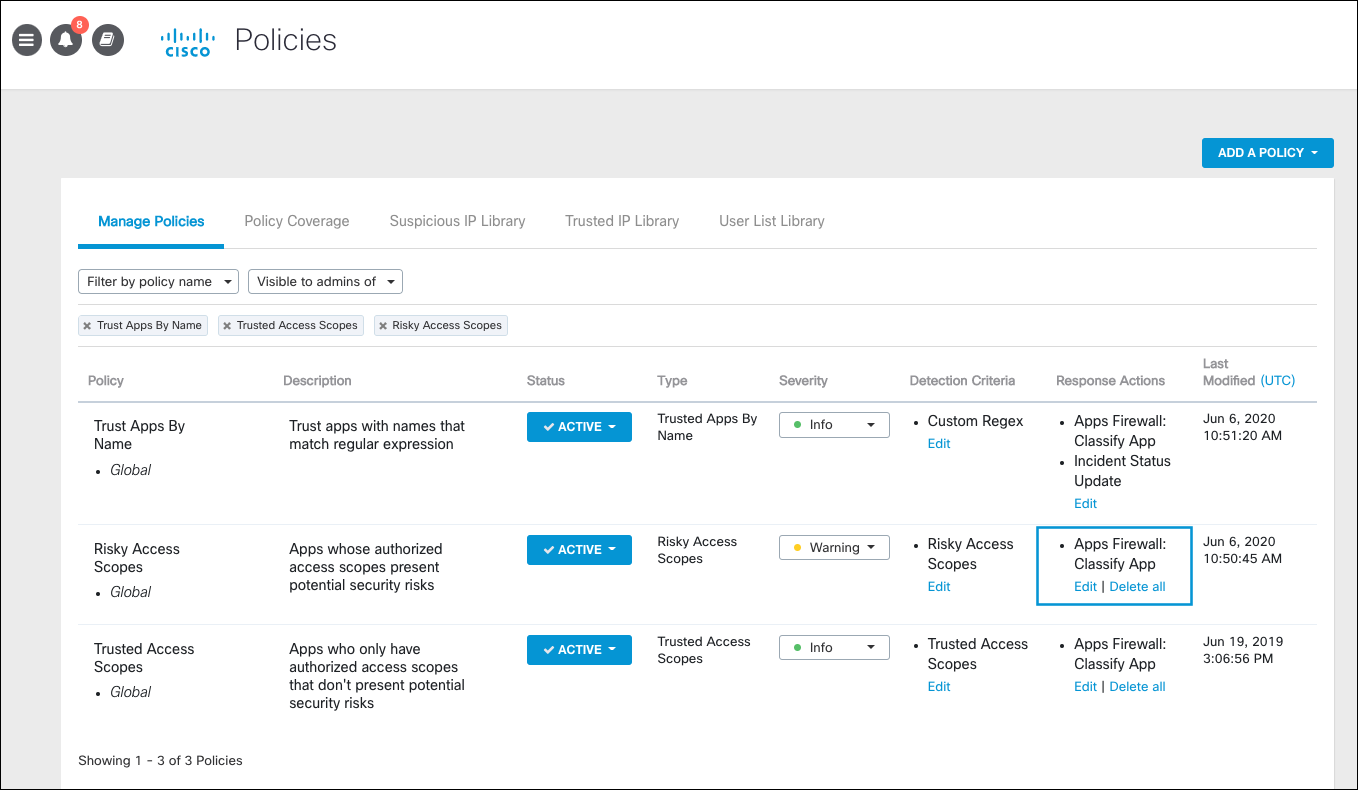Image resolution: width=1358 pixels, height=790 pixels.
Task: Click the Add a Policy button
Action: click(x=1267, y=153)
